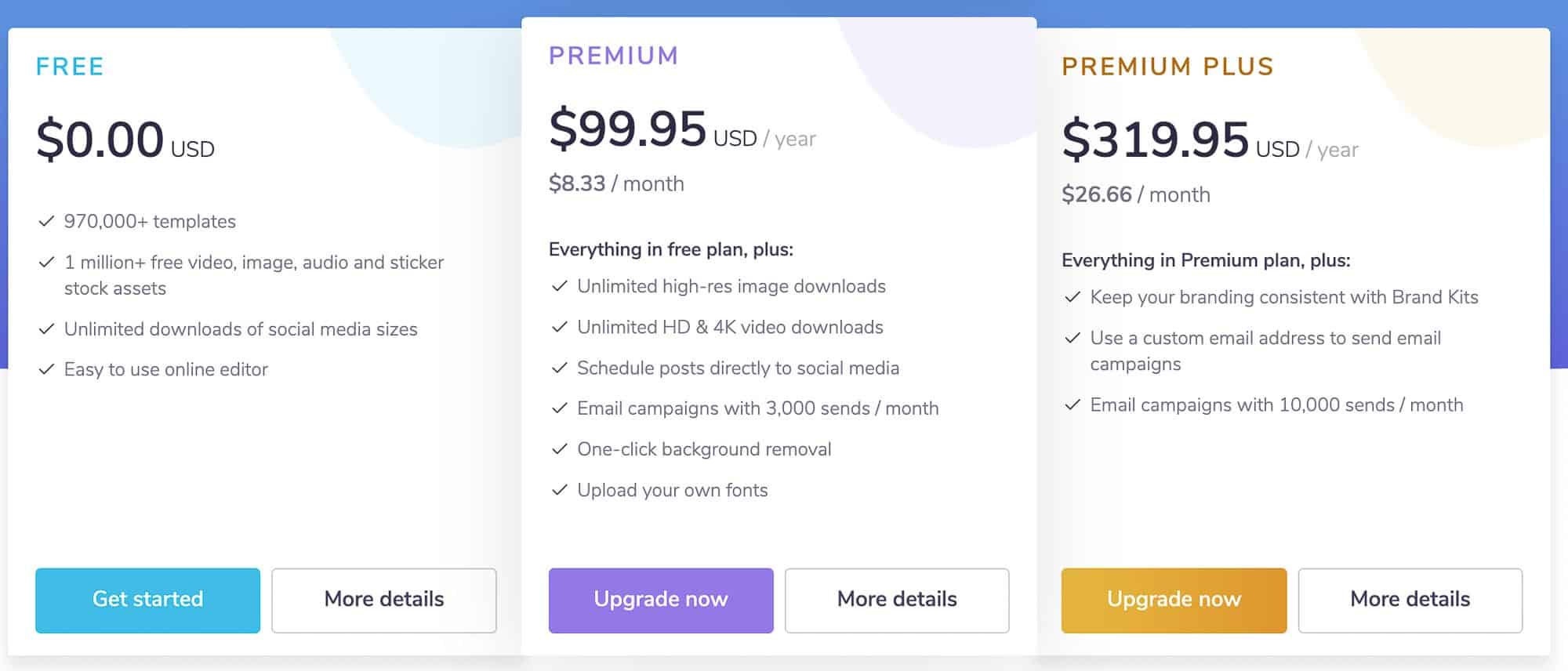
Task: Open 'More details' for the Premium Plus plan
Action: point(1410,600)
